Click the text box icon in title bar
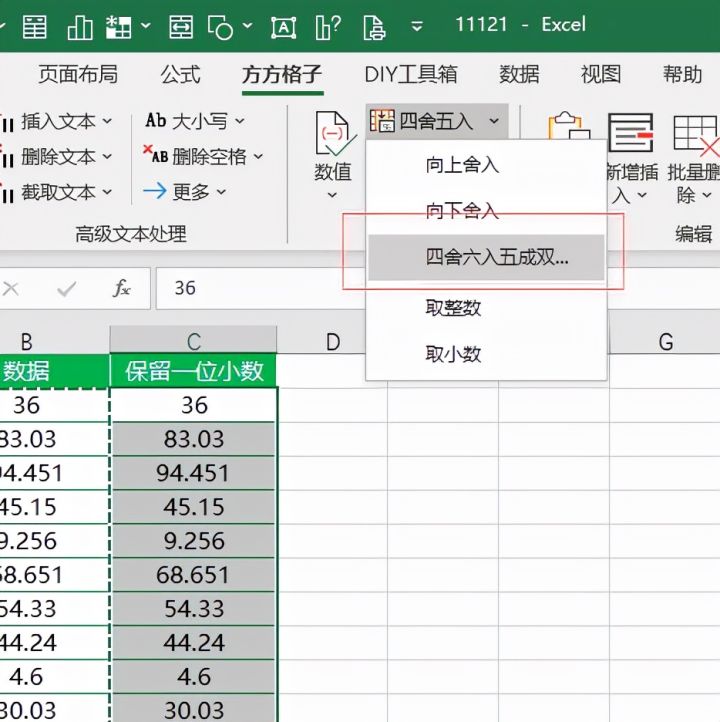Screen dimensions: 720x722 pos(284,28)
